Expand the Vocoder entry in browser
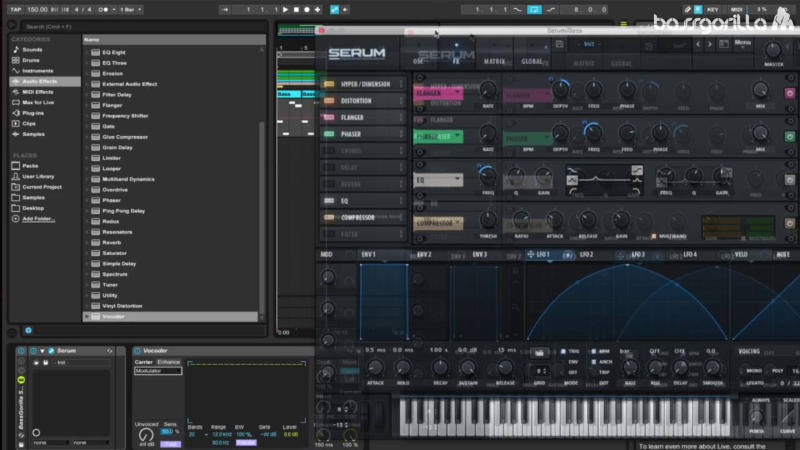 (87, 317)
